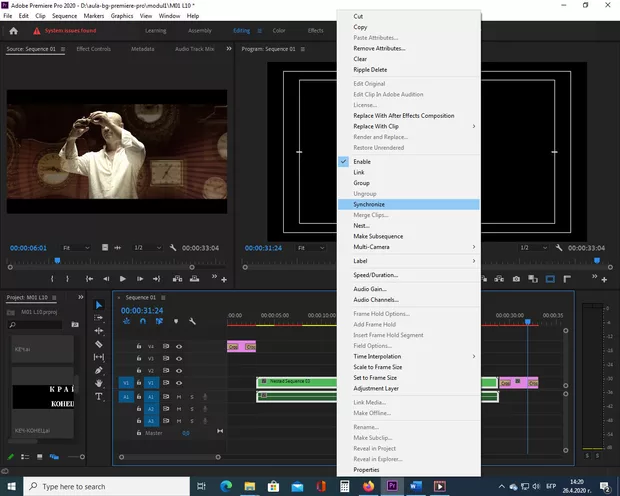620x496 pixels.
Task: Select the Razor tool
Action: pos(99,344)
